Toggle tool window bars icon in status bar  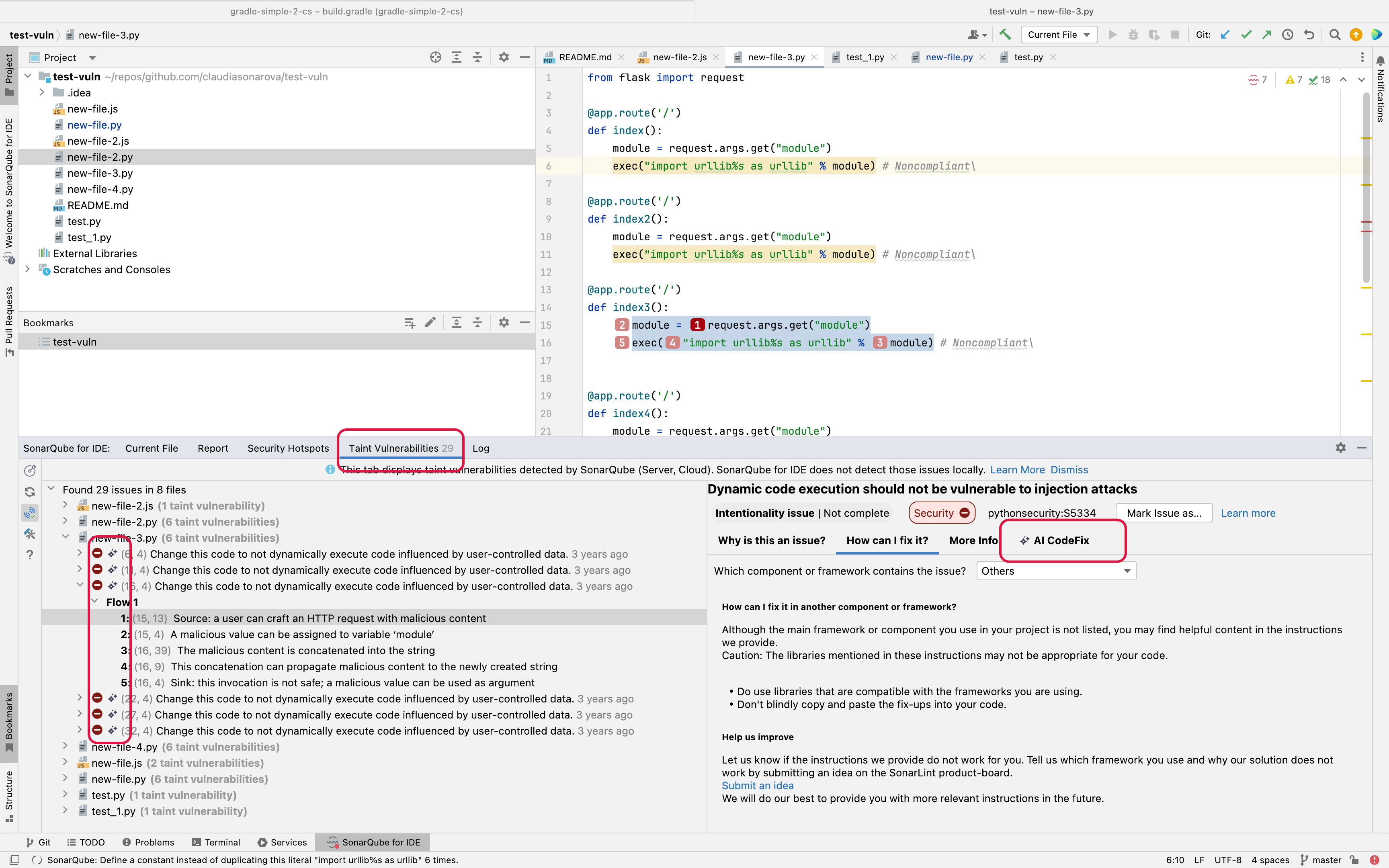[15, 860]
